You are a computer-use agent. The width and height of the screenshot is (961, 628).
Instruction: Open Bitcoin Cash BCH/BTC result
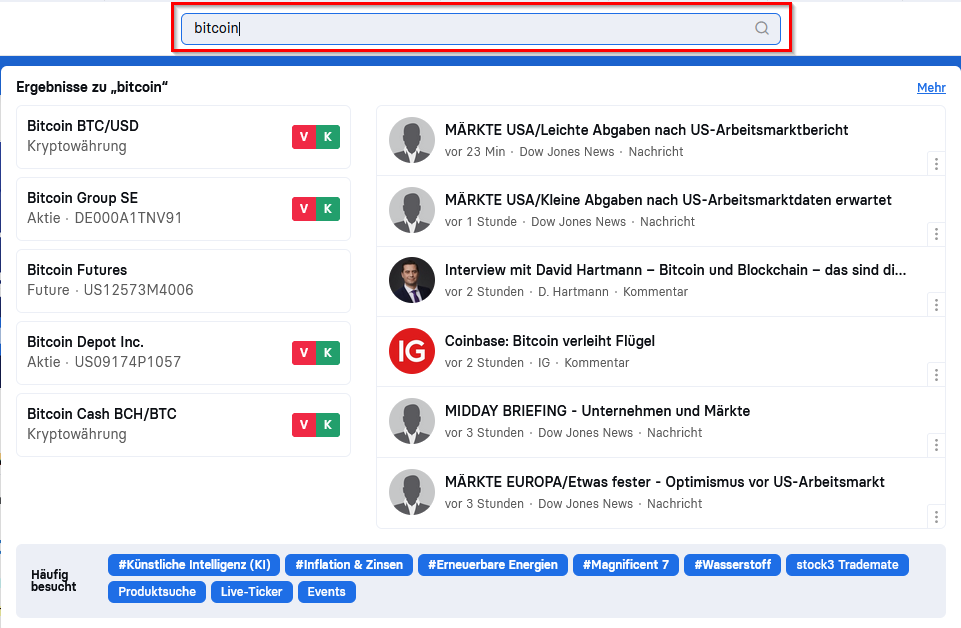tap(183, 425)
